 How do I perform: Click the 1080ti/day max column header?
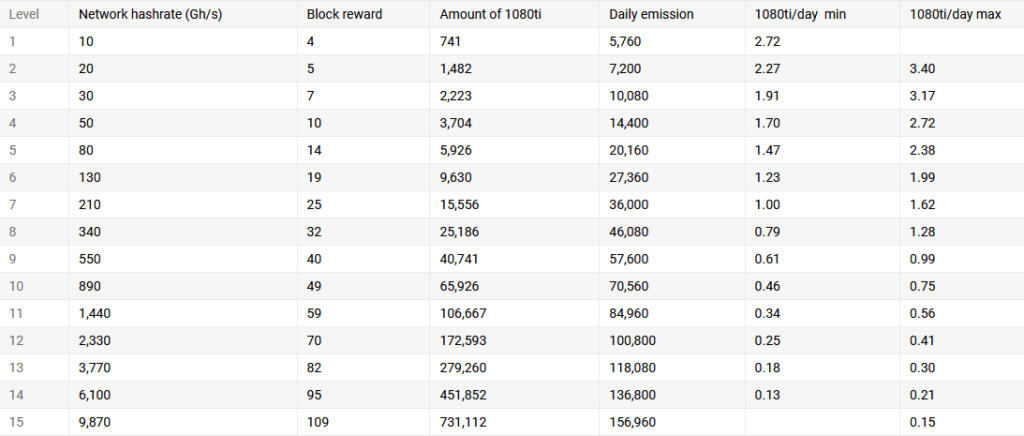pyautogui.click(x=961, y=14)
